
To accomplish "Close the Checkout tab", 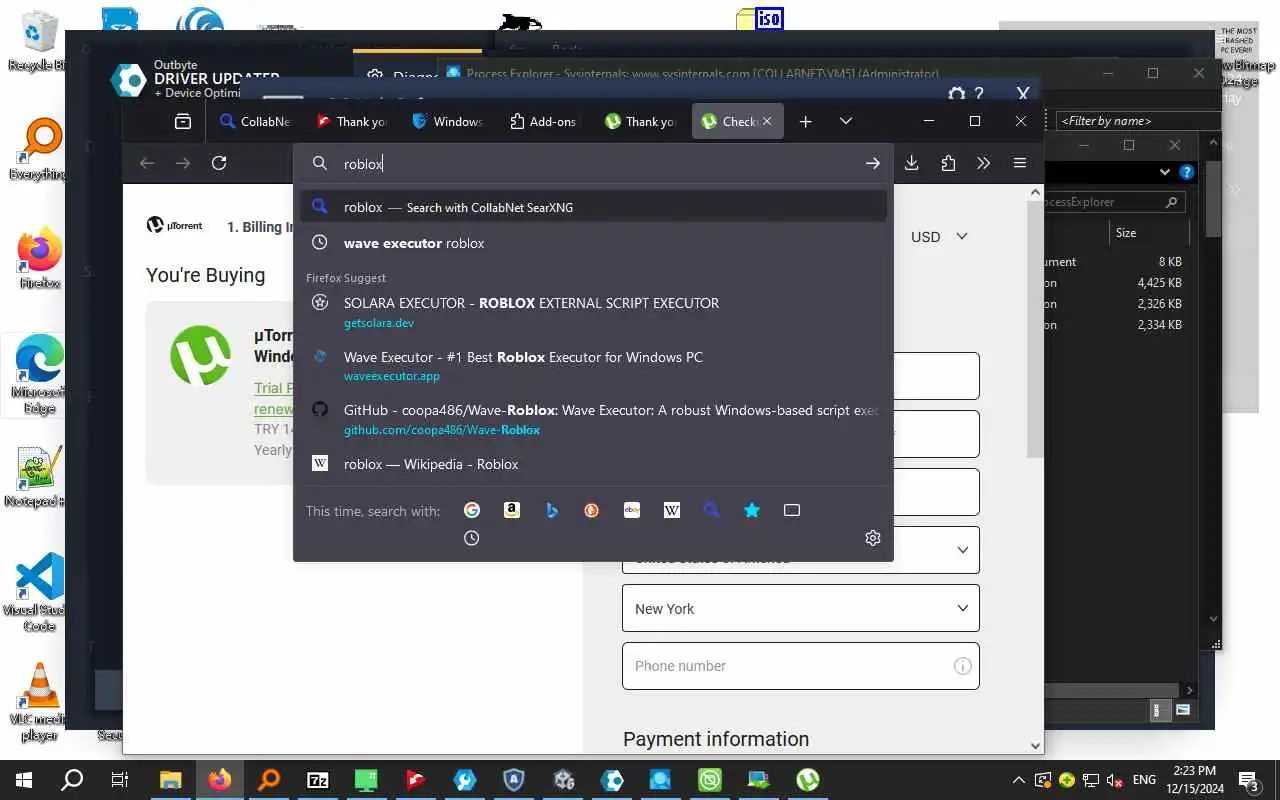I will pos(767,121).
